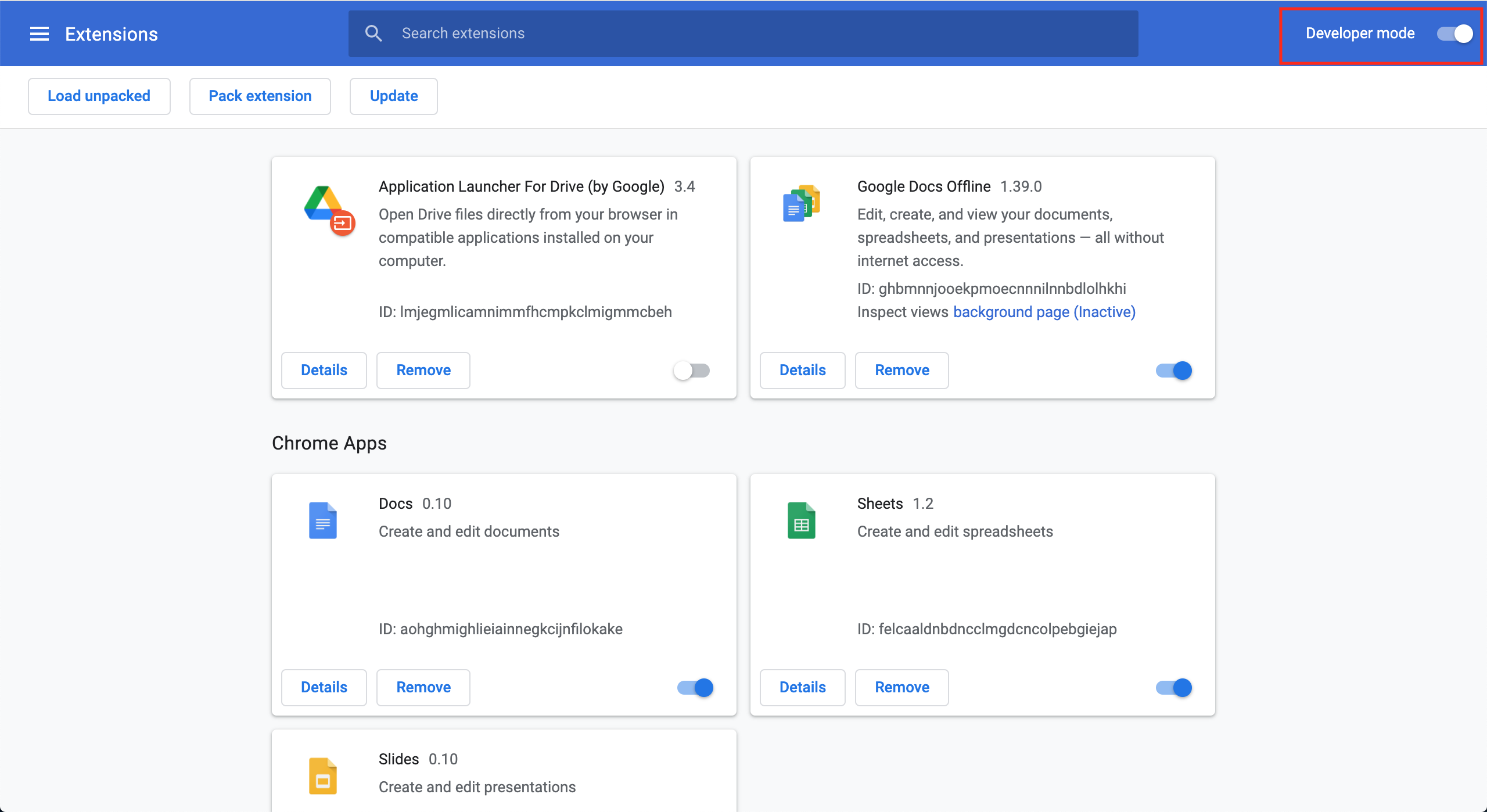
Task: Select ID felcaaldnbdncclmgdcncolpebgiejap text
Action: (987, 629)
